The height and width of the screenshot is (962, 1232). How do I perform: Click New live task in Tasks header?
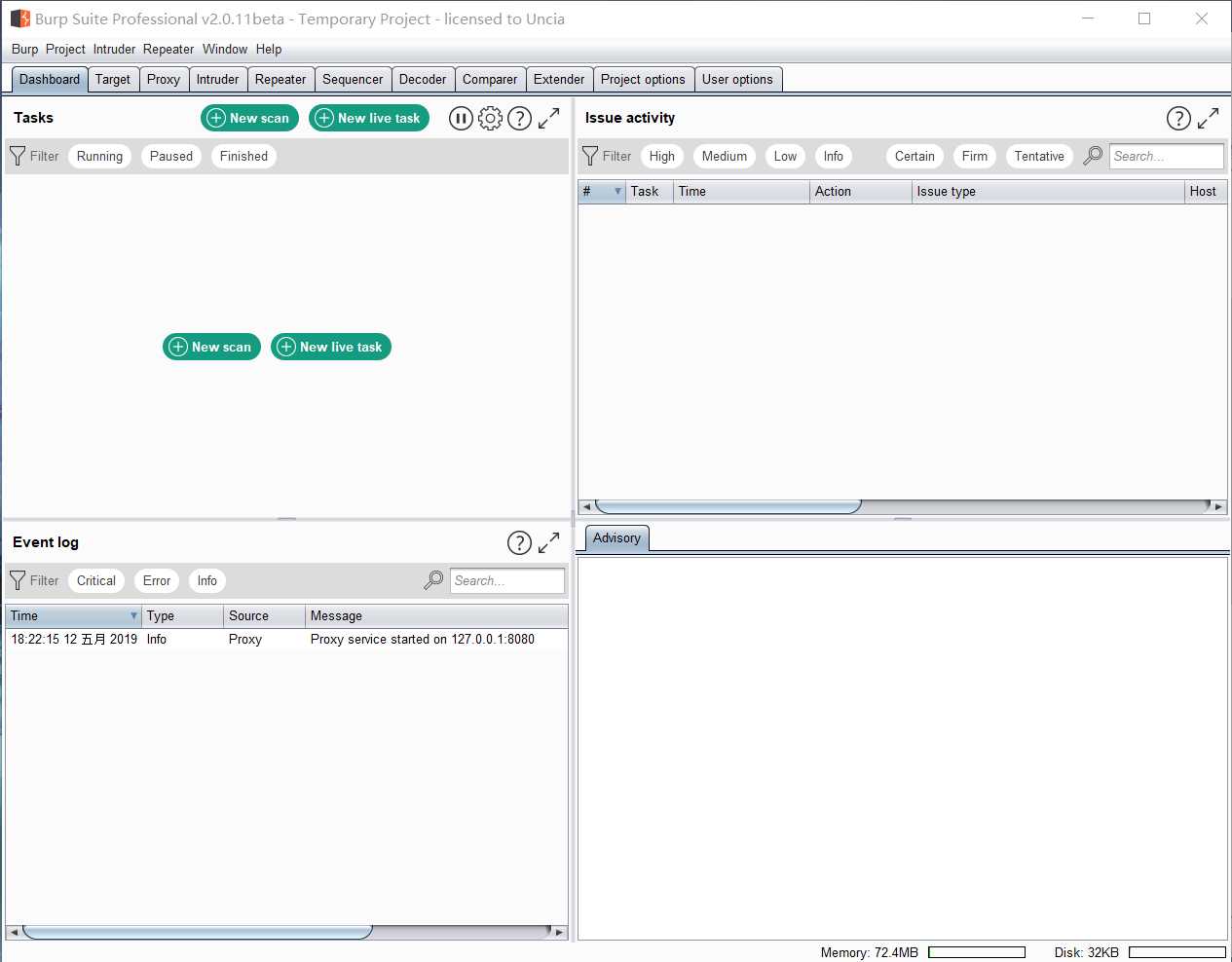pos(369,118)
